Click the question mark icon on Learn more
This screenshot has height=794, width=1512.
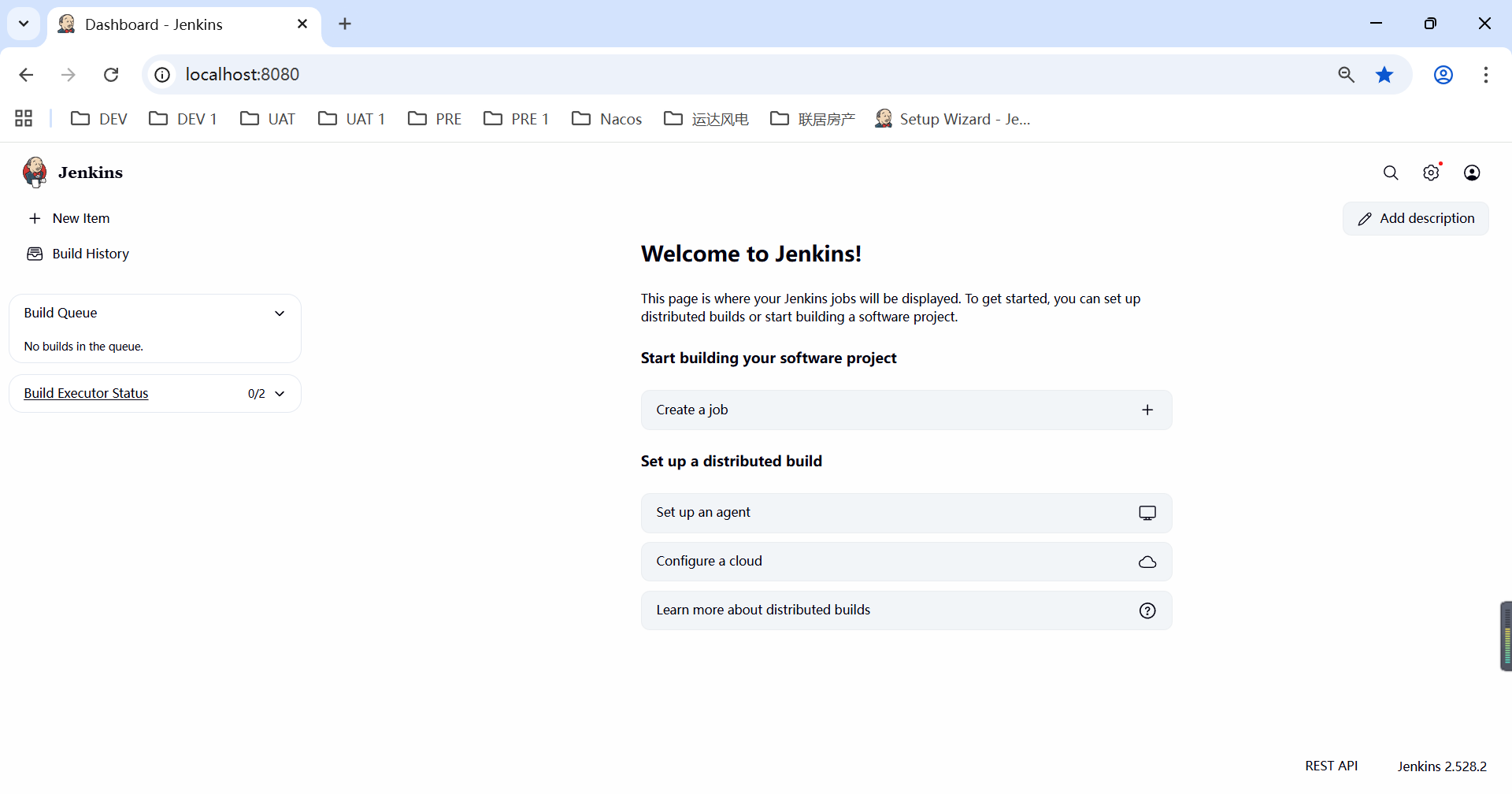[x=1147, y=610]
